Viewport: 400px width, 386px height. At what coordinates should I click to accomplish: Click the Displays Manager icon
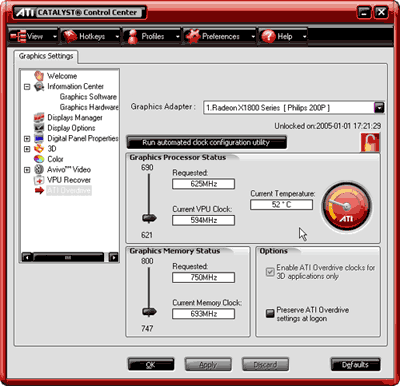39,117
